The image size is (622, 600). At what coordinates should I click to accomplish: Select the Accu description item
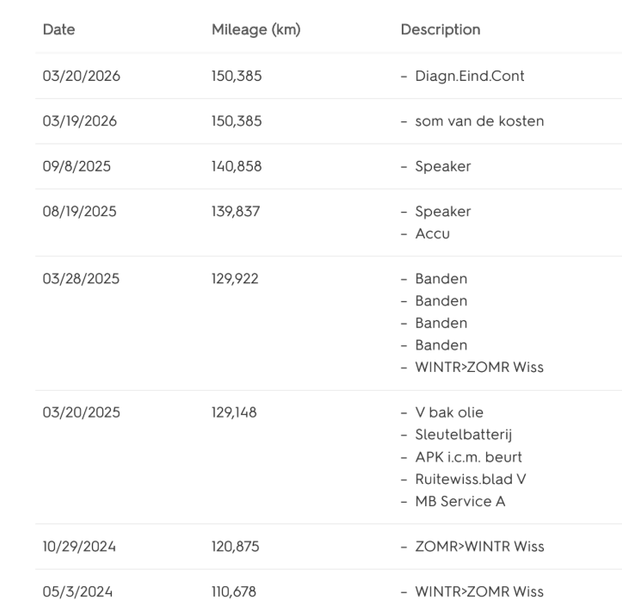point(432,233)
